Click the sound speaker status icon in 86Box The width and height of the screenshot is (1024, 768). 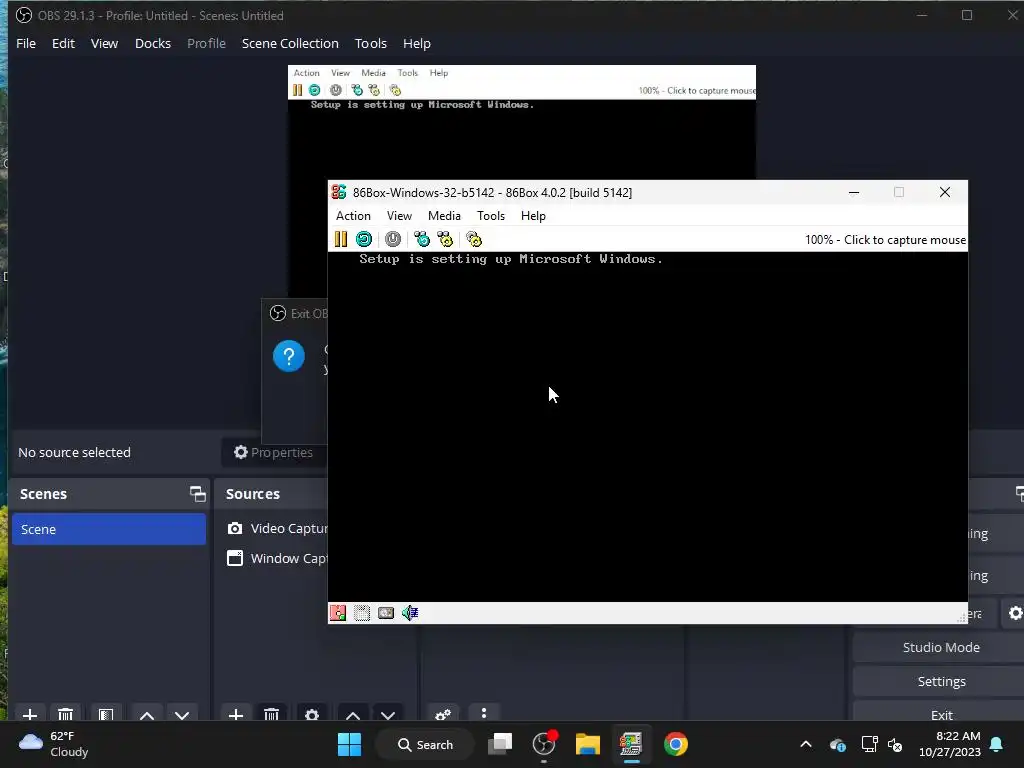(410, 613)
